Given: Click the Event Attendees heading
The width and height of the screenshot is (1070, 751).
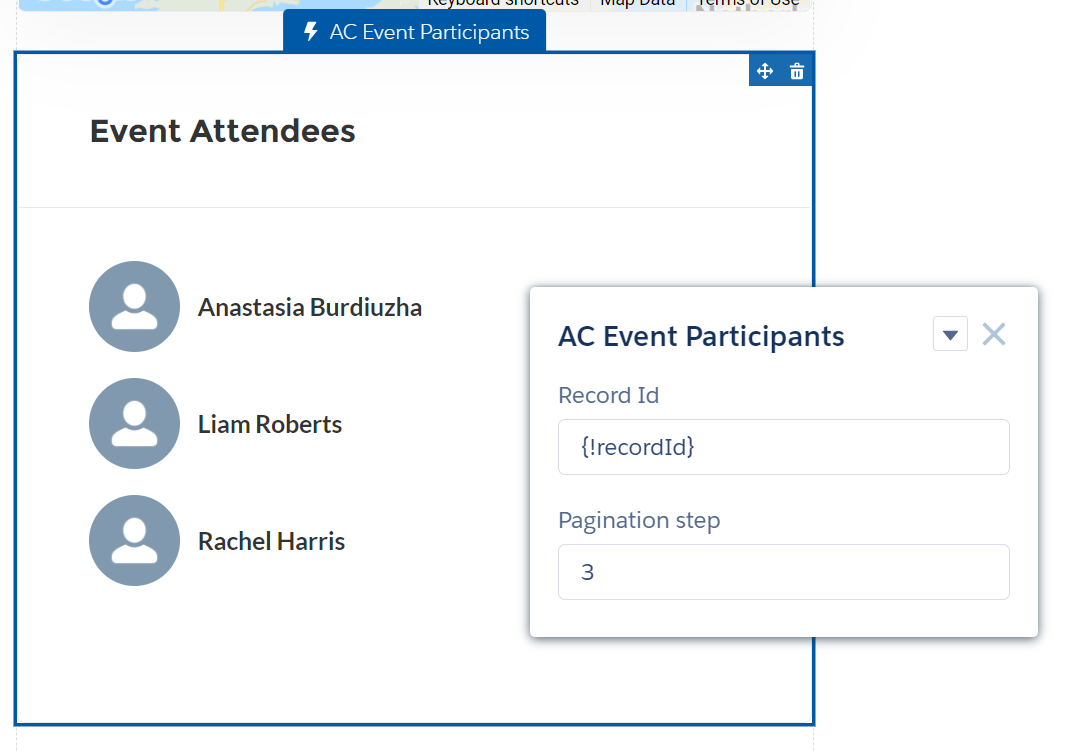Looking at the screenshot, I should click(222, 131).
